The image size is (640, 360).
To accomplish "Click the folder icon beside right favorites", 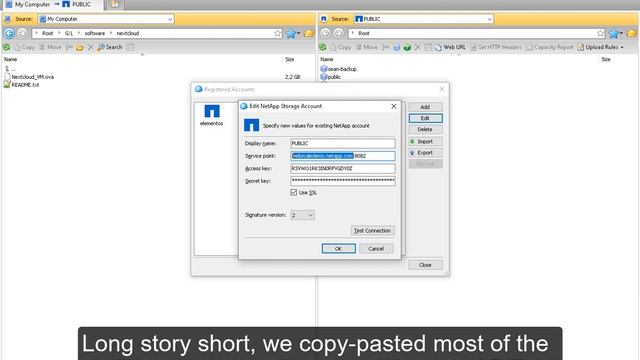I will (x=632, y=33).
